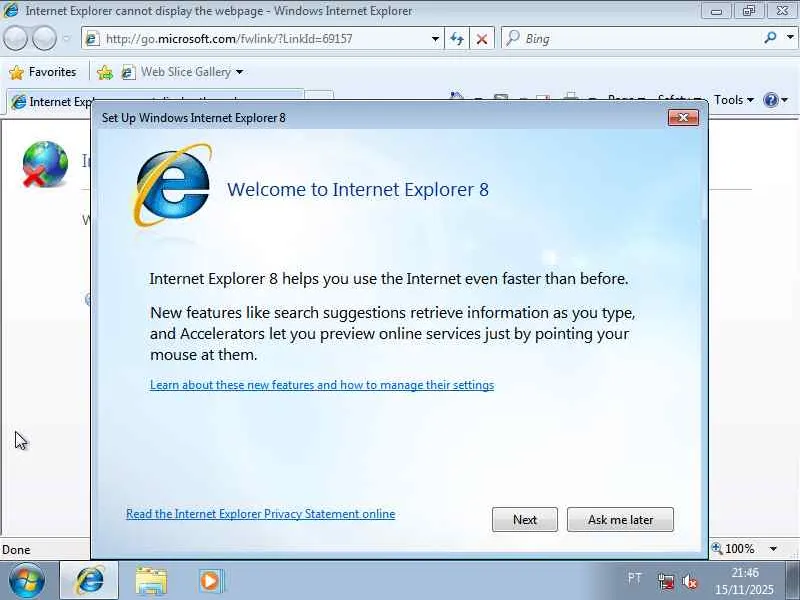Open link about new features and settings

[x=322, y=385]
